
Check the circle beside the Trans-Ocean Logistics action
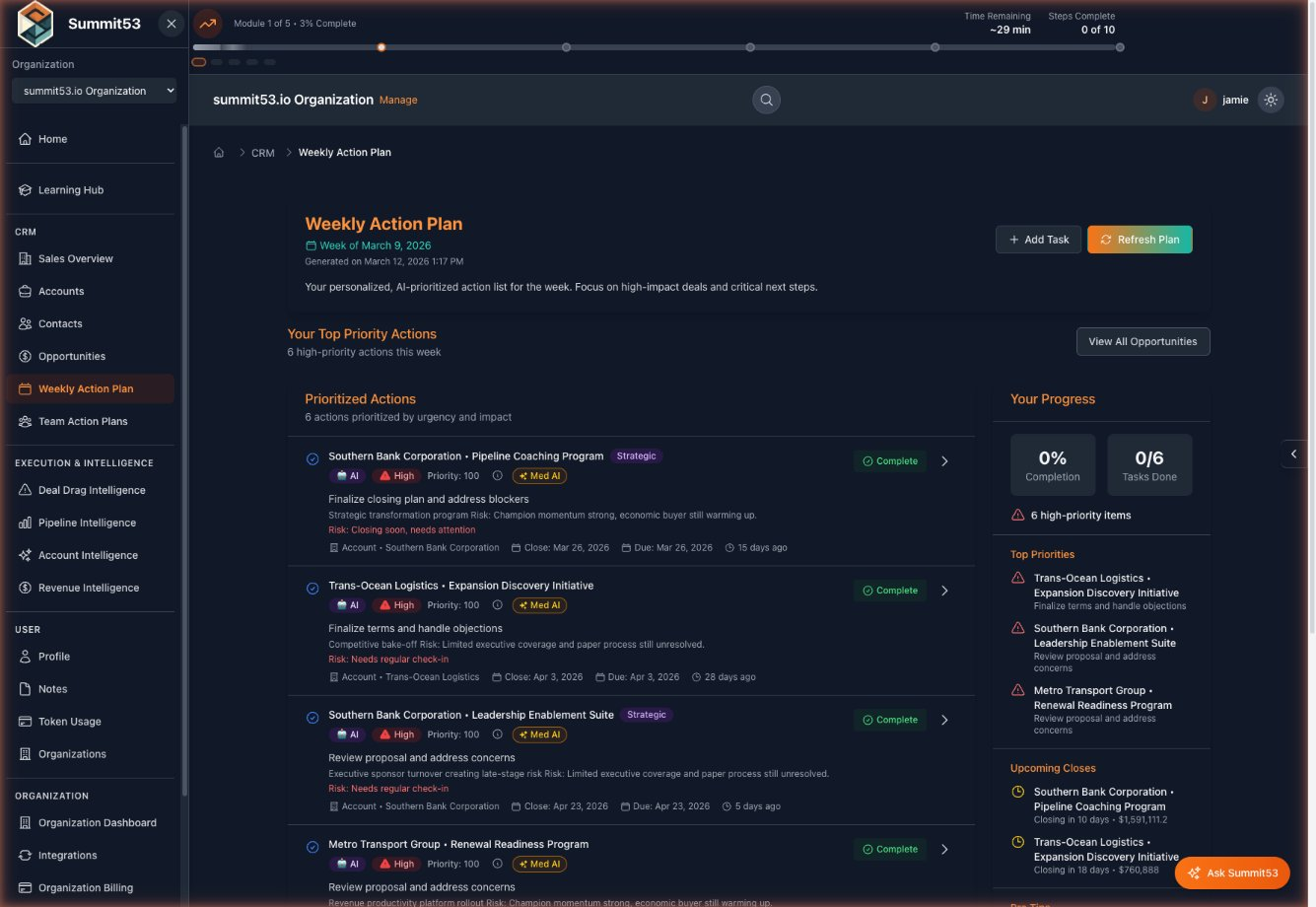pyautogui.click(x=312, y=589)
